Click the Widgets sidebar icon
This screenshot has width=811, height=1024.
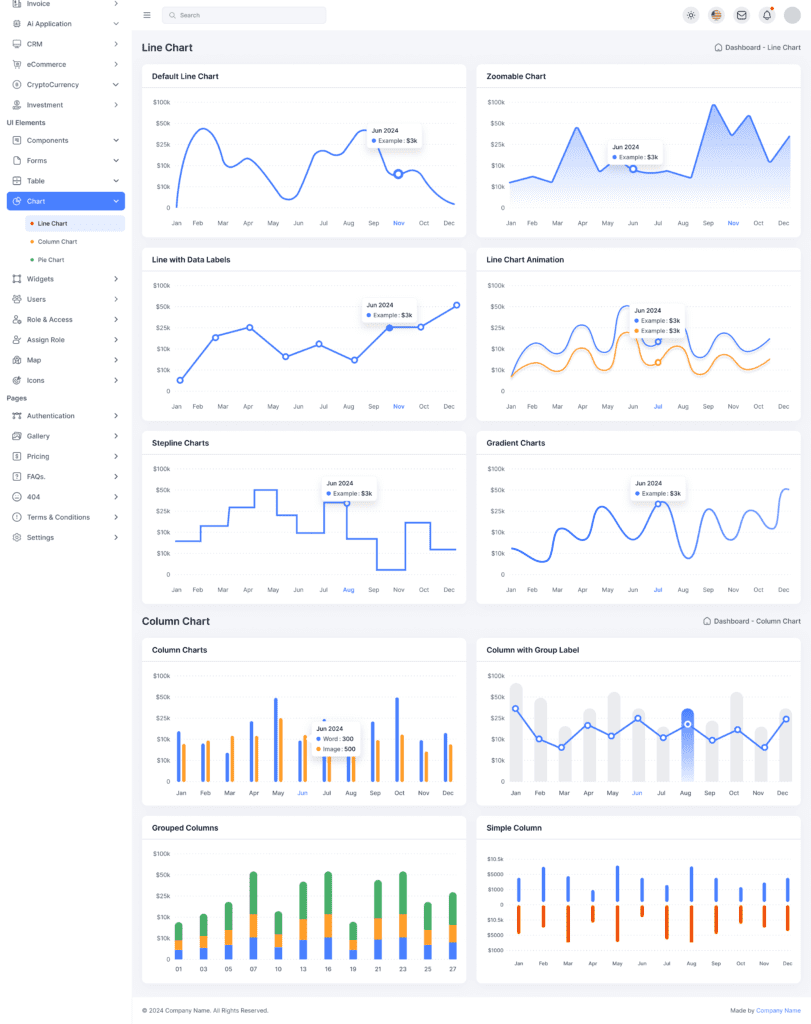click(17, 279)
